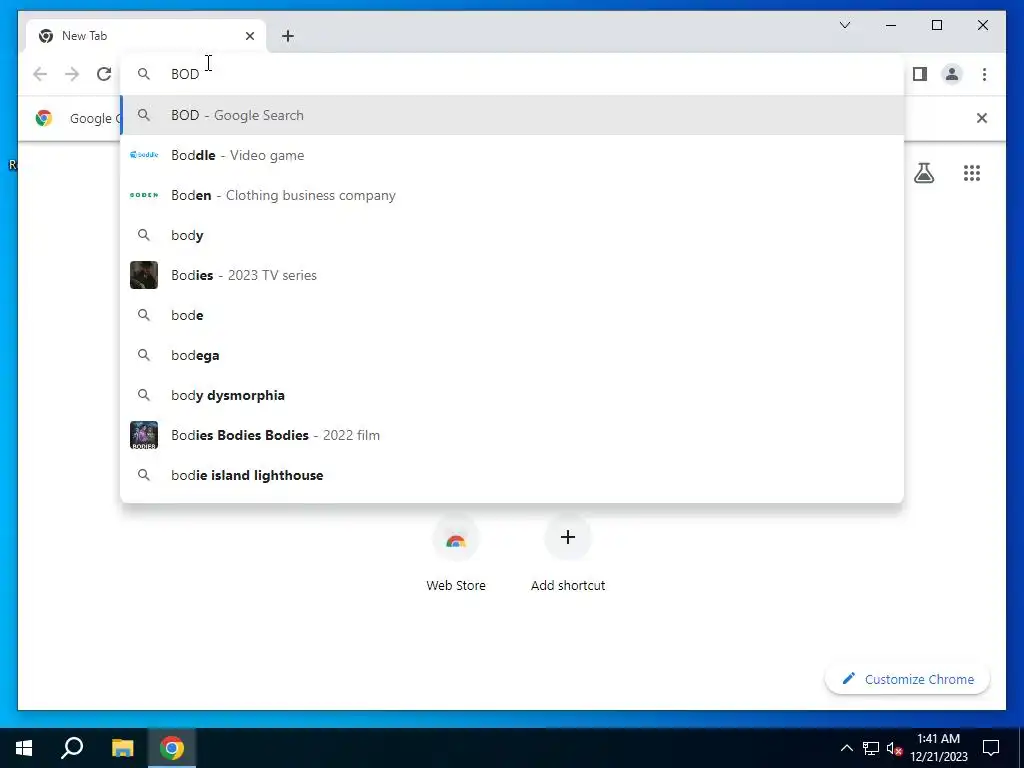Select the body search suggestion
1024x768 pixels.
coord(513,235)
